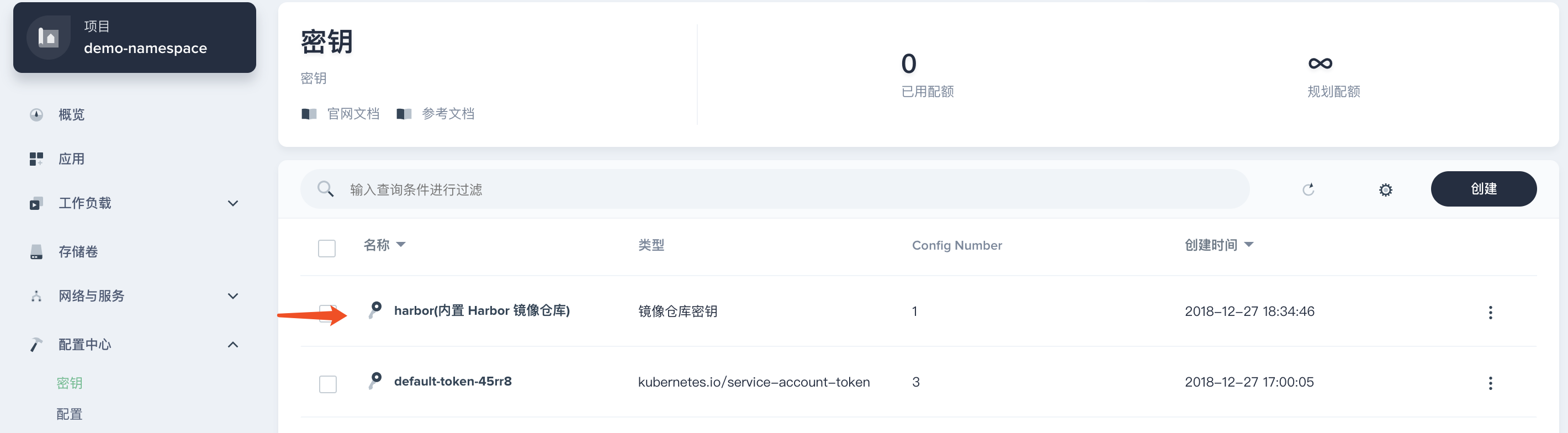Click the overview gauge icon beside 概览
Screen dimensions: 1568x433
pos(36,114)
